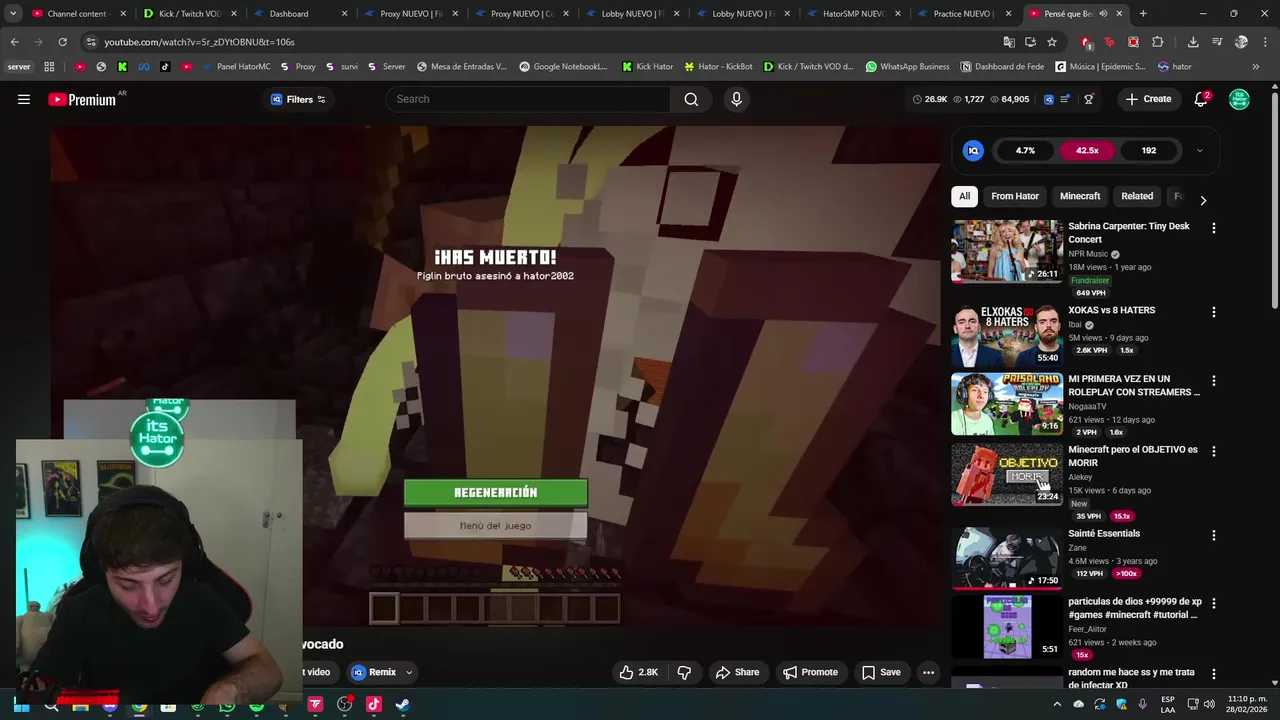Switch to the Dashboard browser tab

300,14
